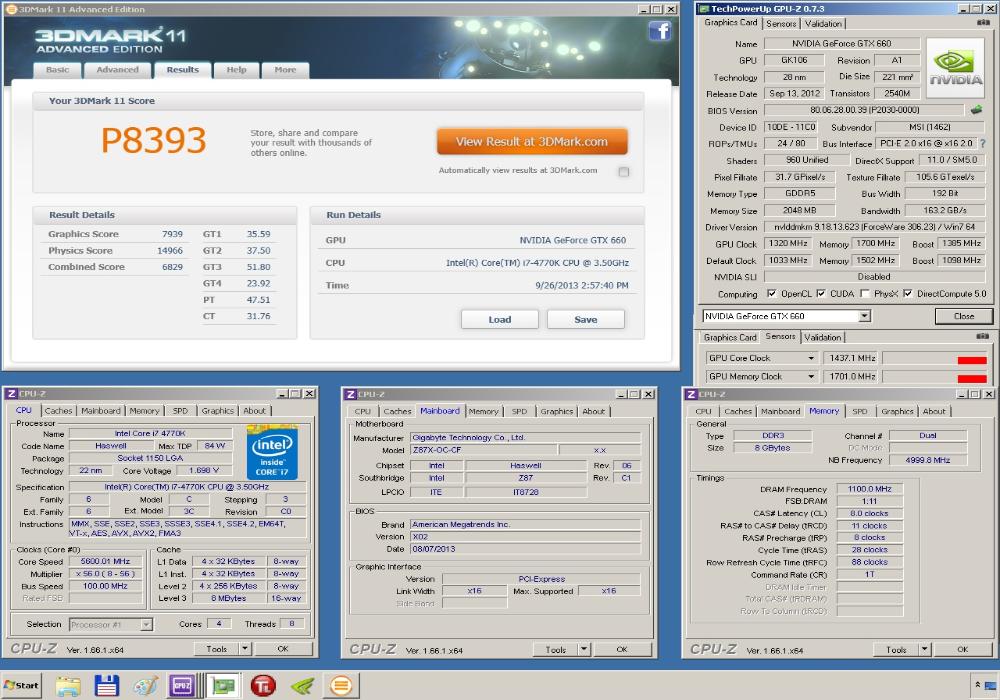Switch to the Basic tab in 3DMark 11

pos(57,69)
